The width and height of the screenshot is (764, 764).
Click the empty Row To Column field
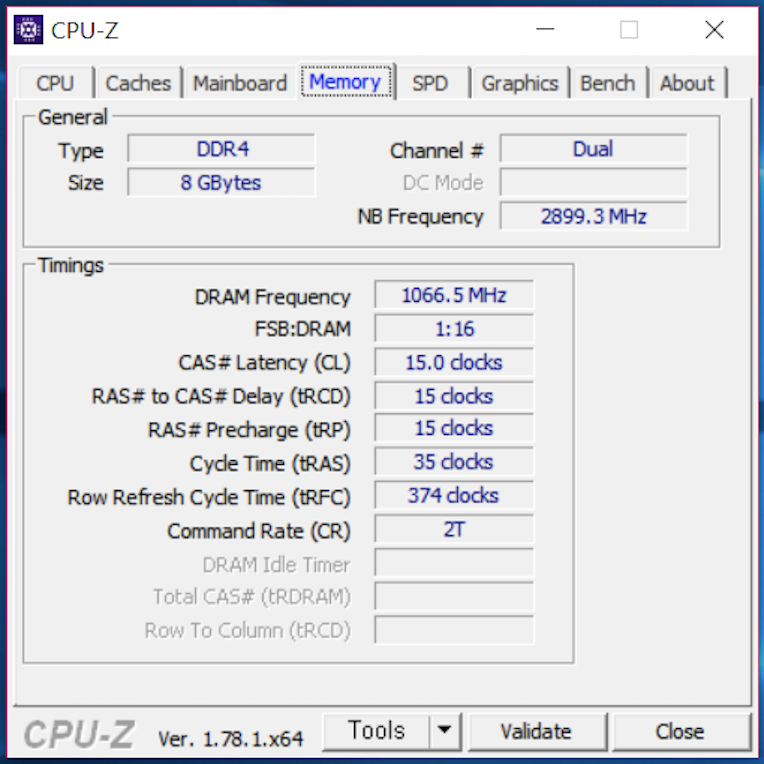coord(454,630)
